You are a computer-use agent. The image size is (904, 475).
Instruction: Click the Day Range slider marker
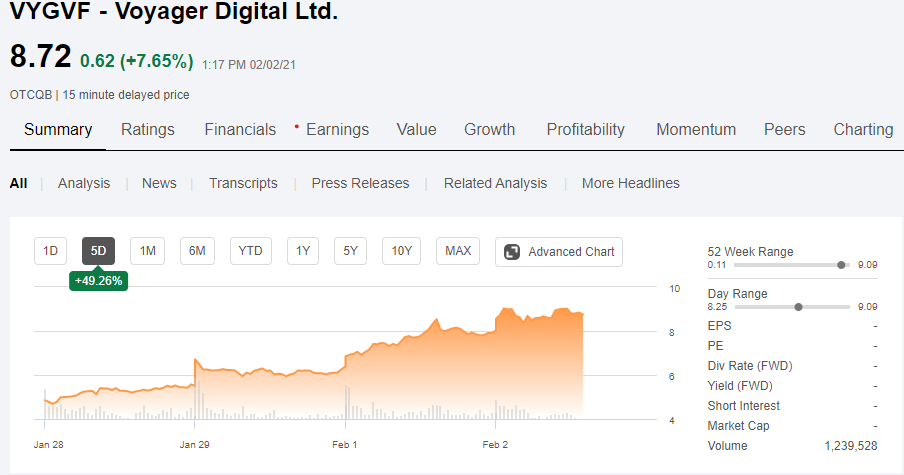(x=798, y=307)
